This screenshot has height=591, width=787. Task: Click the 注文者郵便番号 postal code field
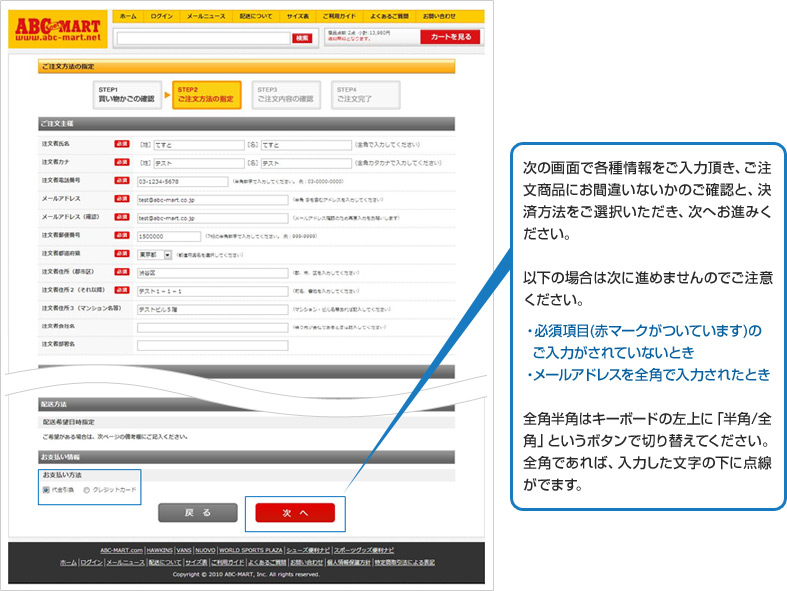169,236
